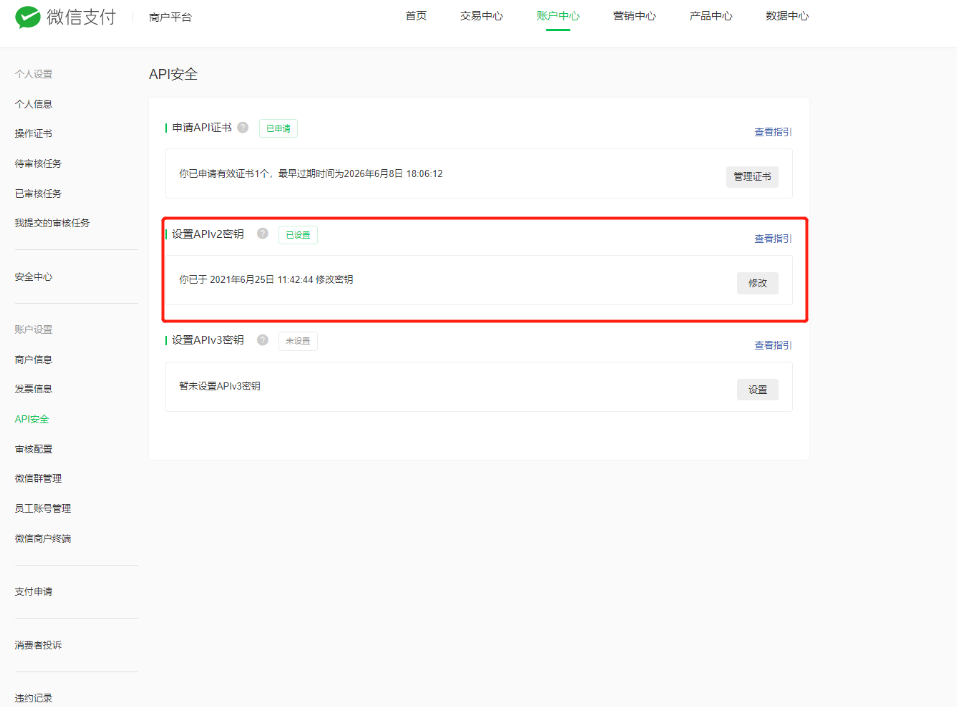The width and height of the screenshot is (957, 707).
Task: Click the WeChat Pay logo icon
Action: pos(28,17)
